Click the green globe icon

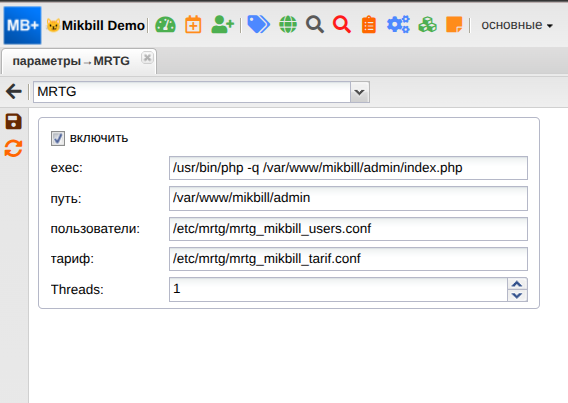point(288,25)
